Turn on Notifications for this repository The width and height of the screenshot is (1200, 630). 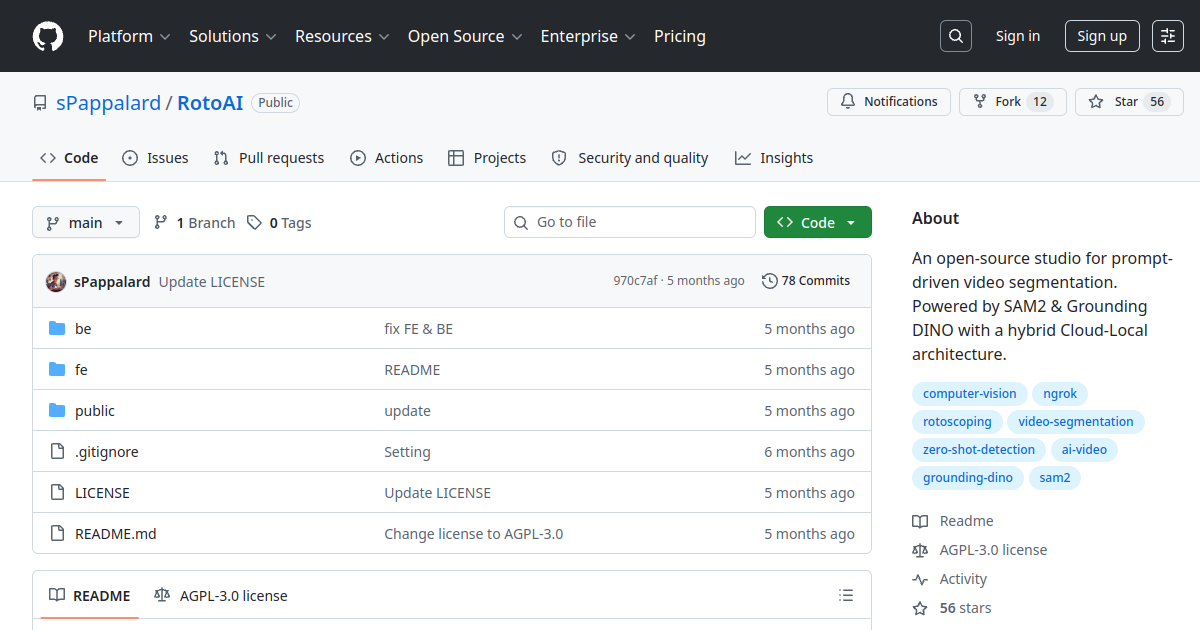pyautogui.click(x=889, y=102)
